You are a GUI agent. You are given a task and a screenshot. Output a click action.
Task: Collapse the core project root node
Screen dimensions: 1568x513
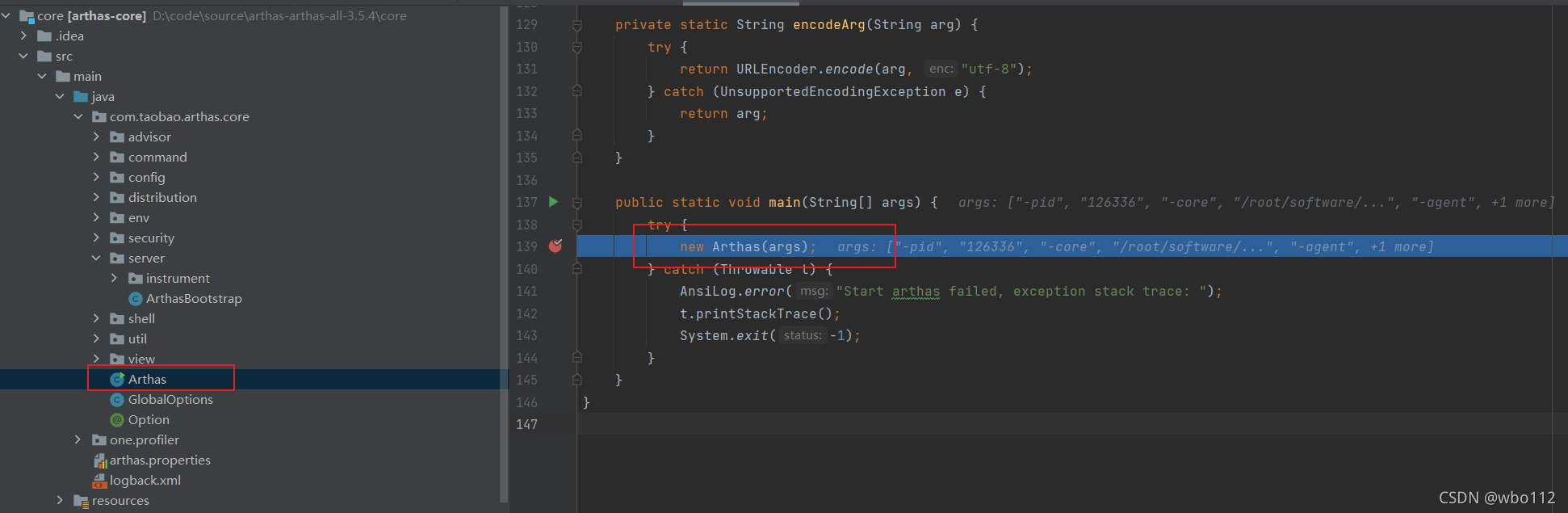(6, 15)
